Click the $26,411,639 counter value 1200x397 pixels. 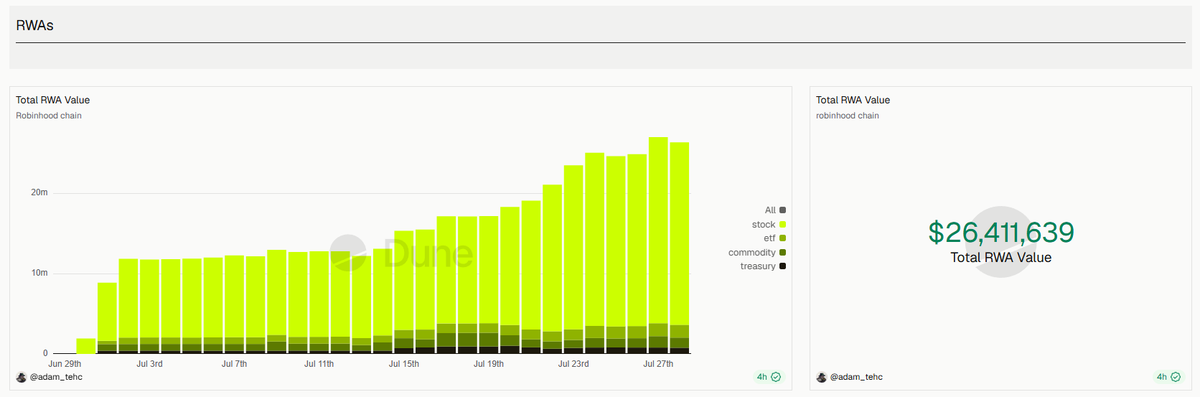click(1001, 232)
